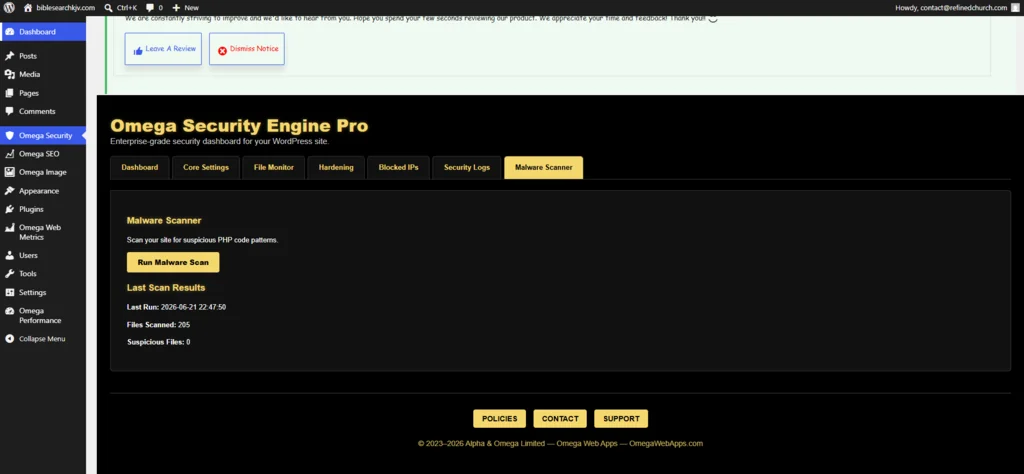Click the Omega Image picture icon
The image size is (1024, 474).
tap(9, 172)
